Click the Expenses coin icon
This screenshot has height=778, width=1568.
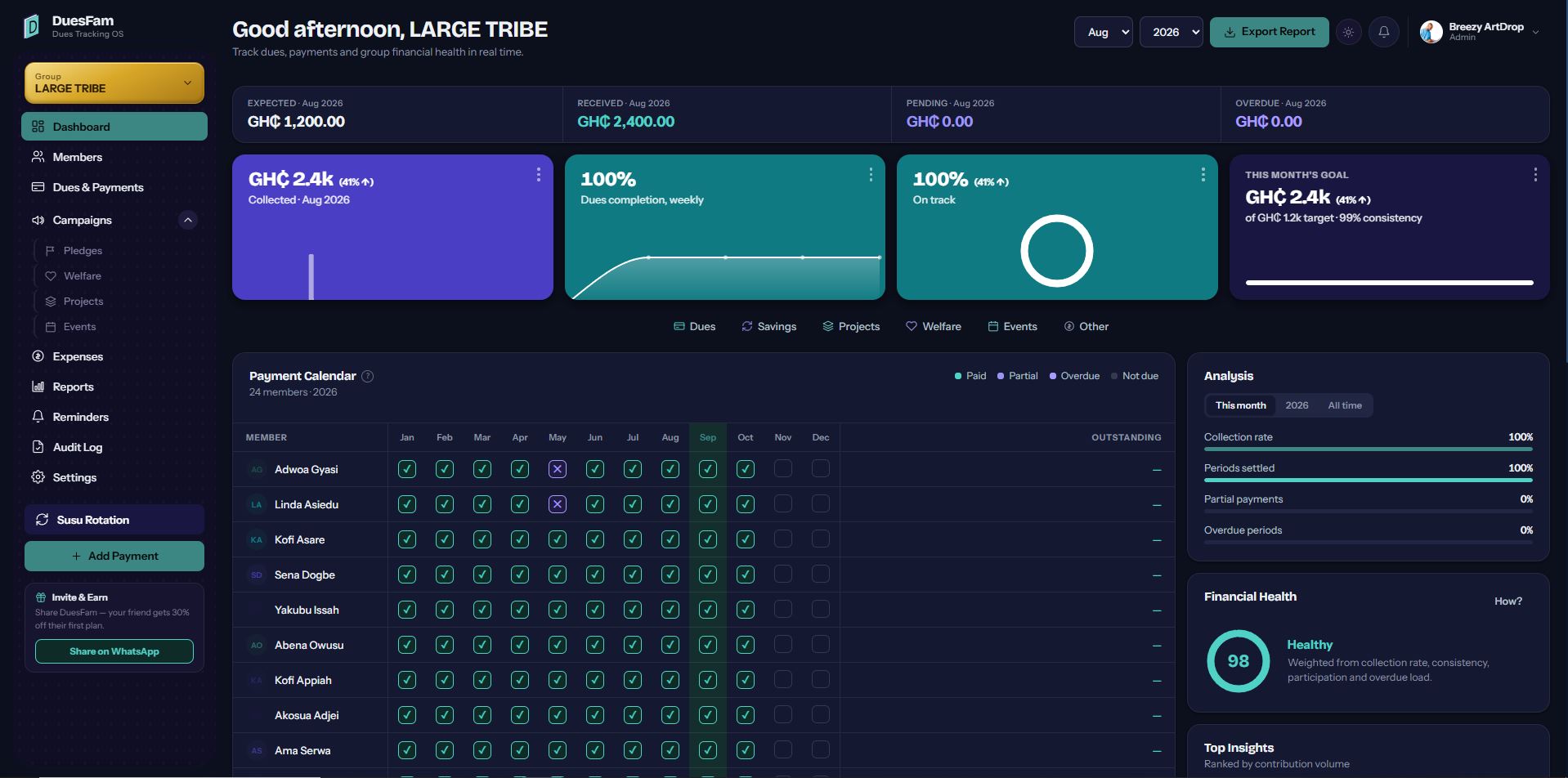[x=38, y=356]
